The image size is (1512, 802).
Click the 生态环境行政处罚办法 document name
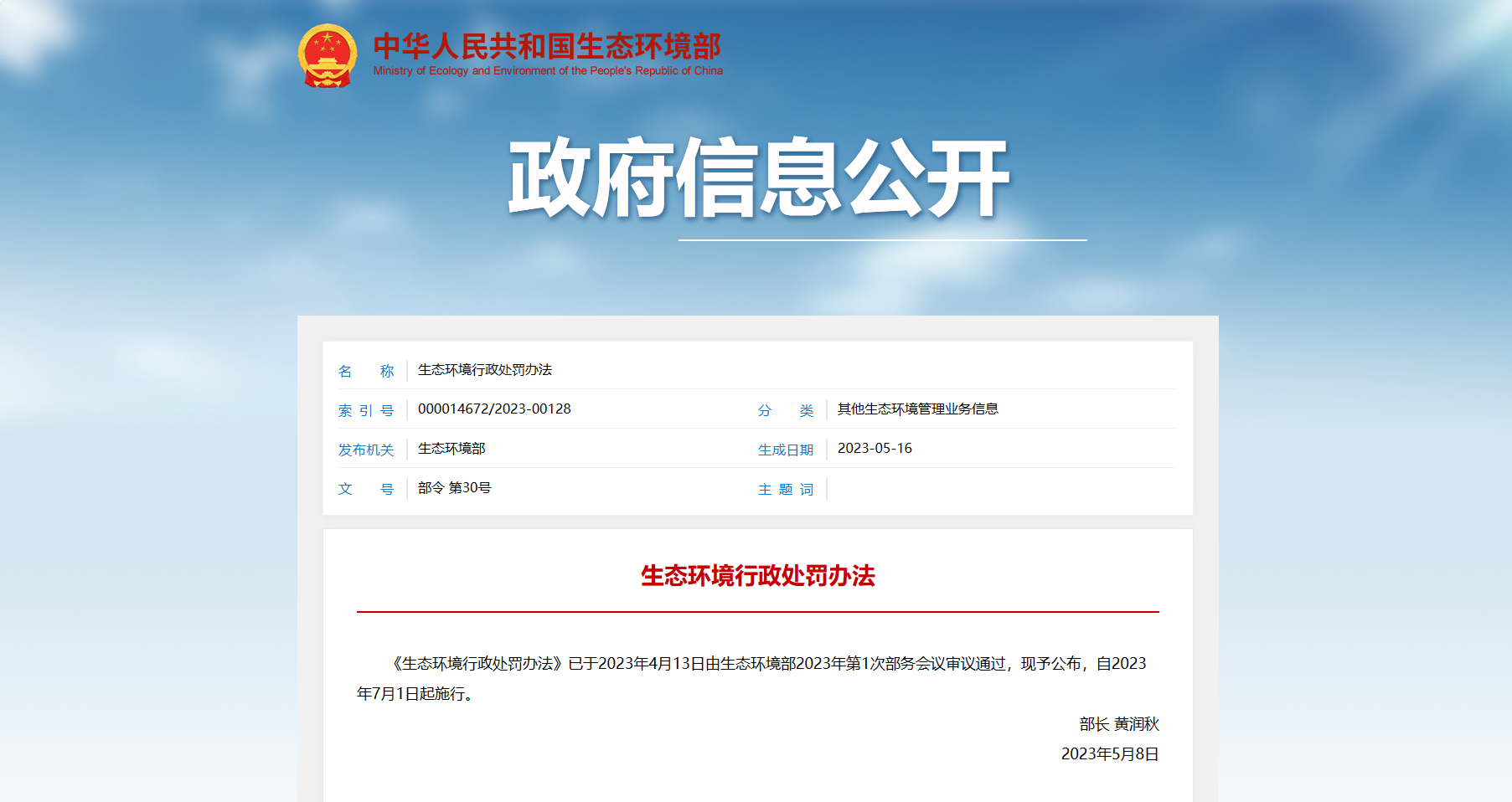pyautogui.click(x=486, y=369)
